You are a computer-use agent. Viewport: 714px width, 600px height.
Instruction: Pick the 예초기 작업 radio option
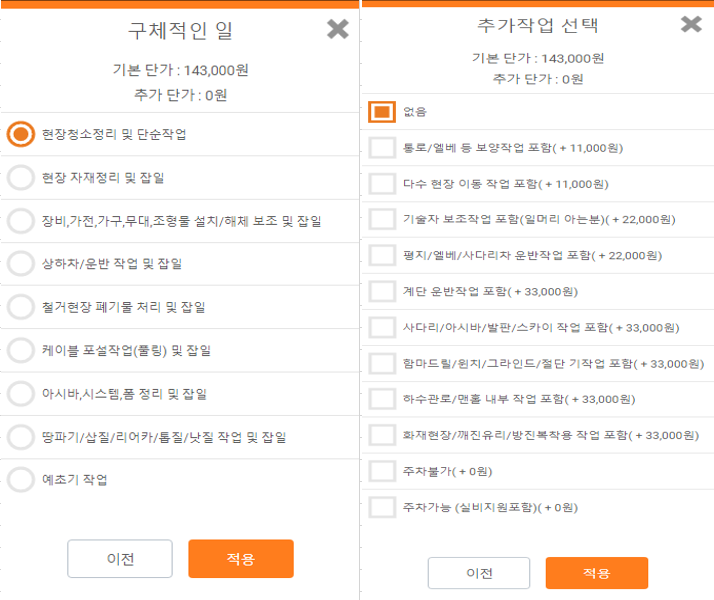tap(20, 479)
